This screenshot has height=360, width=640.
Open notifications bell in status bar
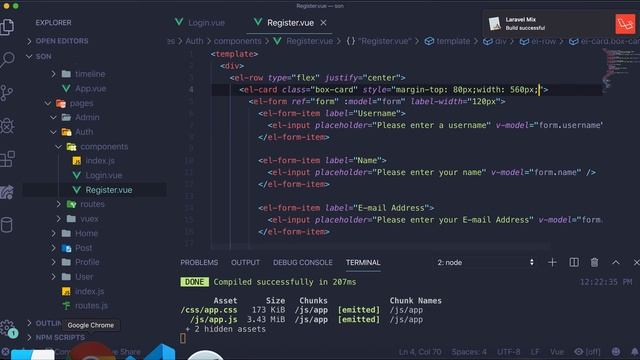pyautogui.click(x=635, y=351)
